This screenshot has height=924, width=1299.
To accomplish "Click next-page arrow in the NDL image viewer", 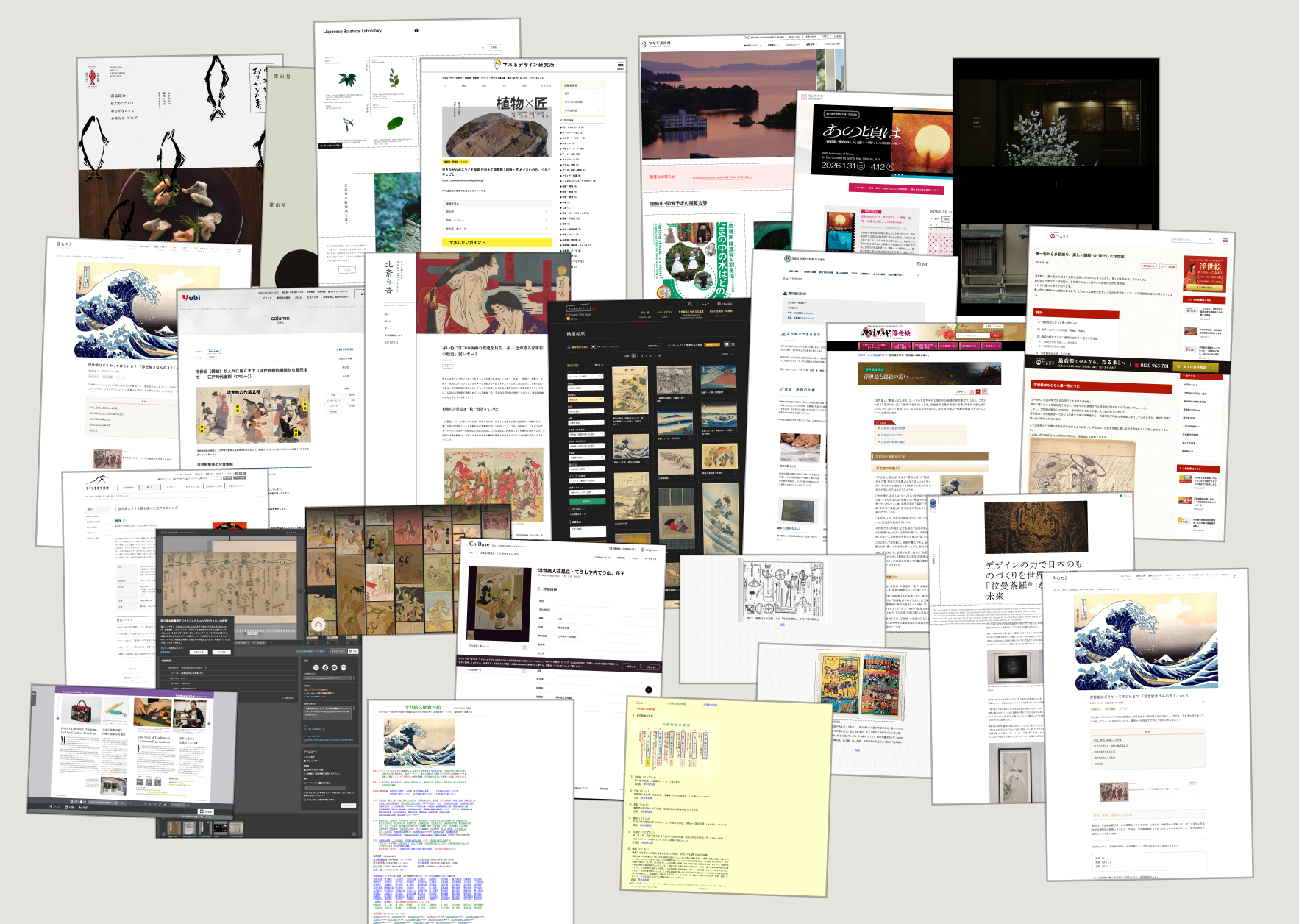I will point(300,591).
